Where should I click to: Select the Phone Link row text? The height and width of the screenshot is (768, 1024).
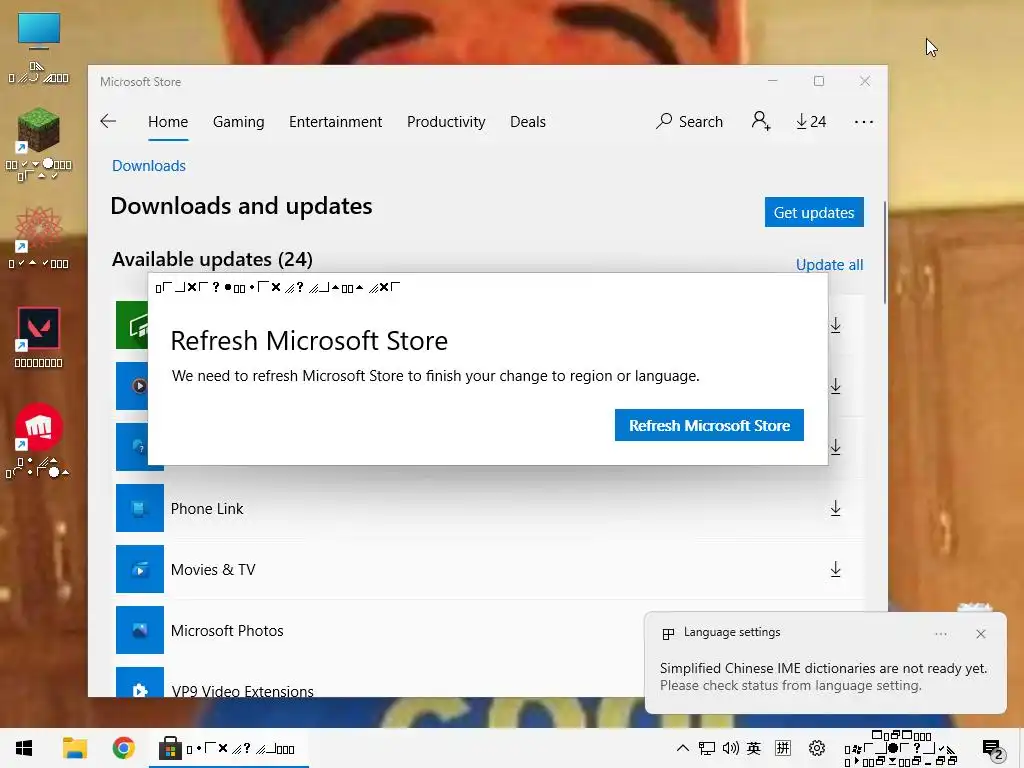207,509
